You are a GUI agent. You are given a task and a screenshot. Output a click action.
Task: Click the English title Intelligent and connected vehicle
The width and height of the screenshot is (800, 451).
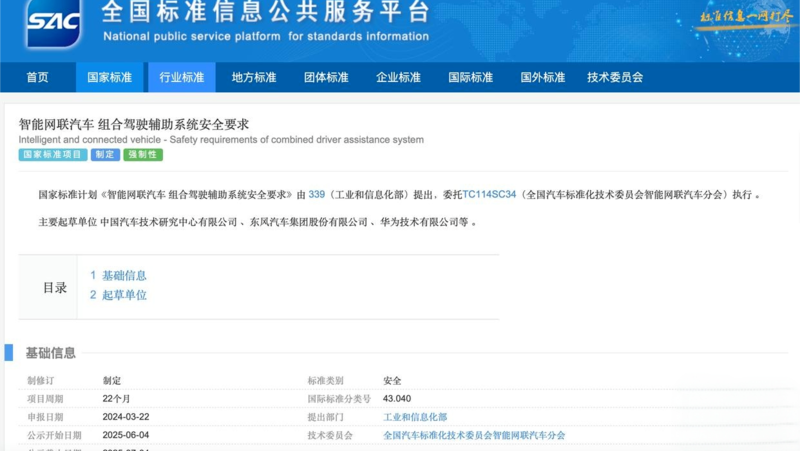click(x=221, y=140)
